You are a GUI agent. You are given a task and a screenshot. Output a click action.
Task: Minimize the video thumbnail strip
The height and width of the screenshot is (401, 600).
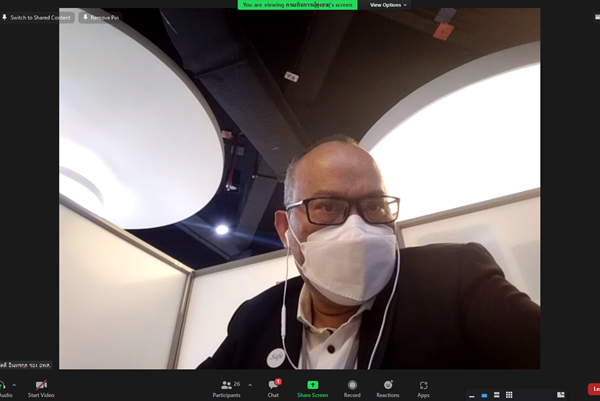[472, 395]
